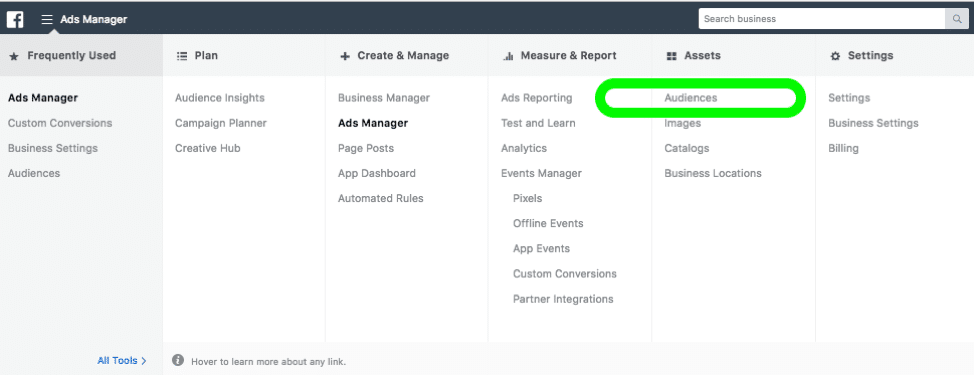Click the Frequently Used heading

pyautogui.click(x=72, y=55)
